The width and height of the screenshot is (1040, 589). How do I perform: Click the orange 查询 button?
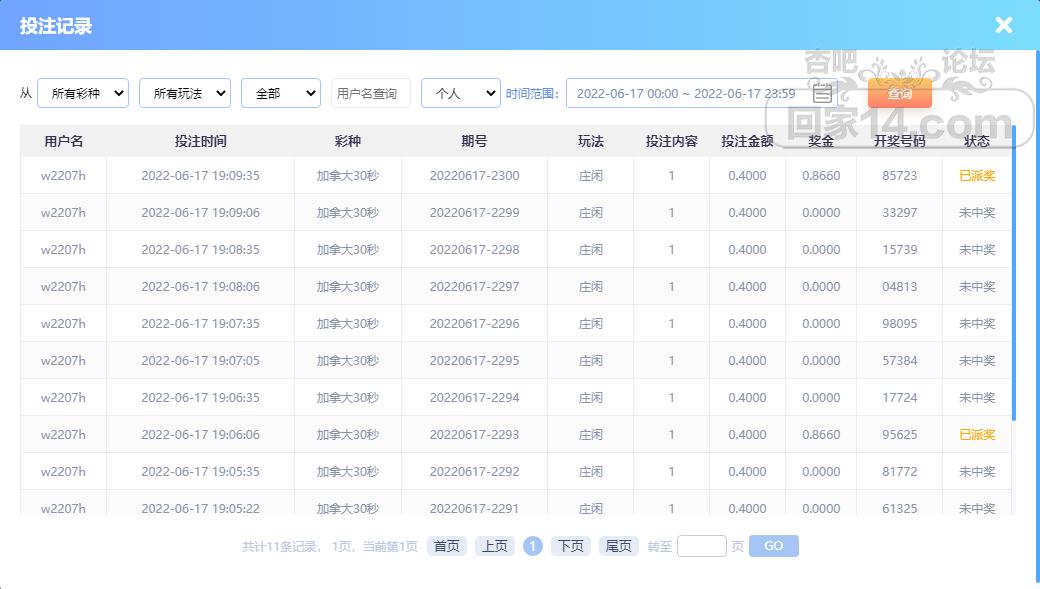[x=899, y=93]
